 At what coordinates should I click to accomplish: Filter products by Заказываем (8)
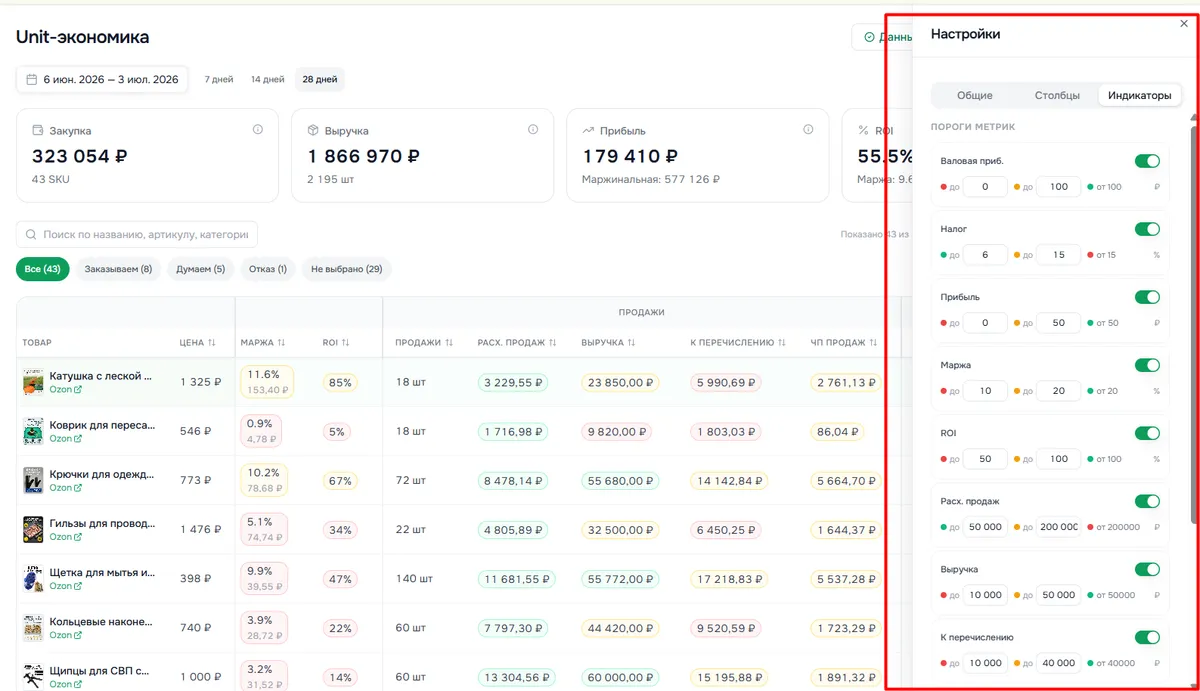pyautogui.click(x=118, y=269)
